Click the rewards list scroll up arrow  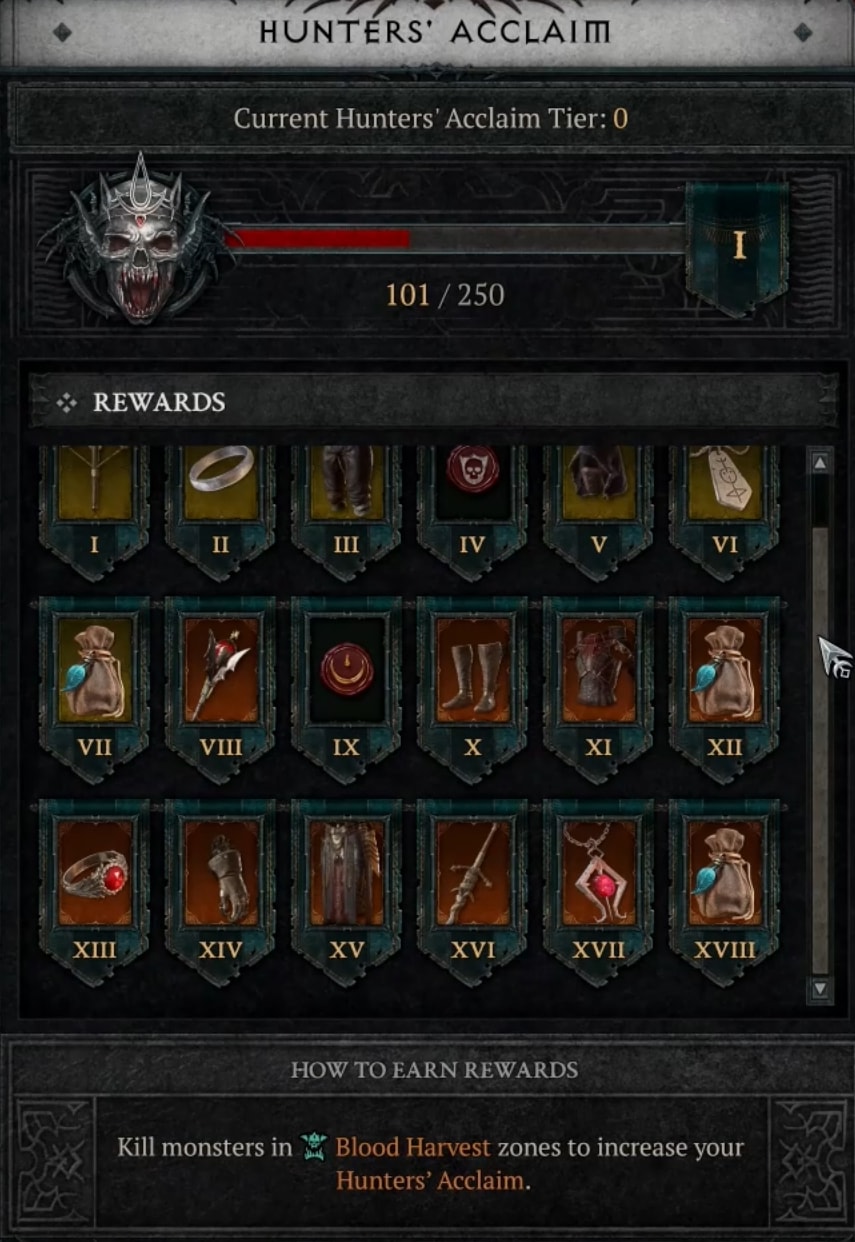(x=820, y=462)
